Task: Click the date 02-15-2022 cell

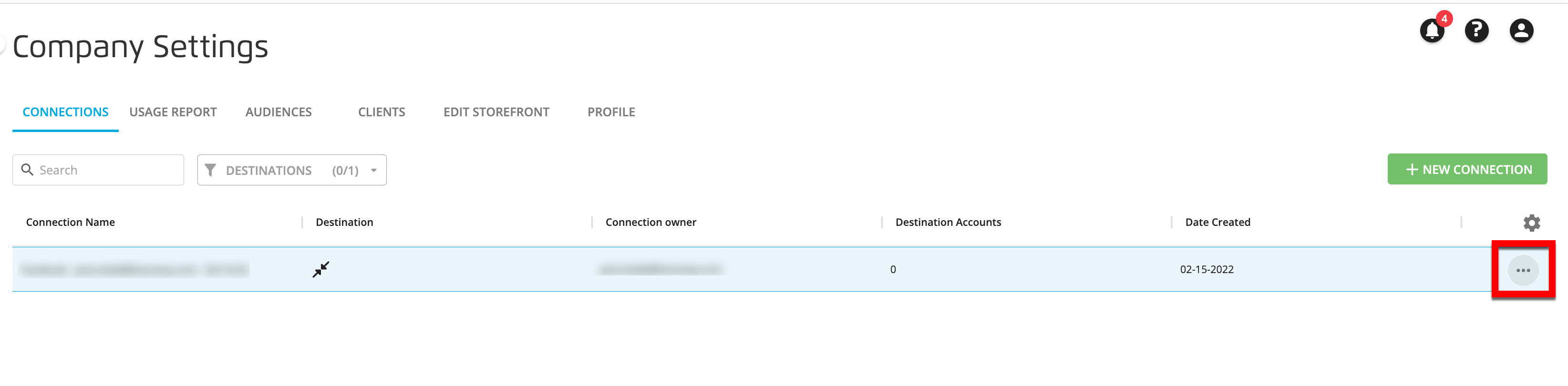Action: click(x=1207, y=269)
